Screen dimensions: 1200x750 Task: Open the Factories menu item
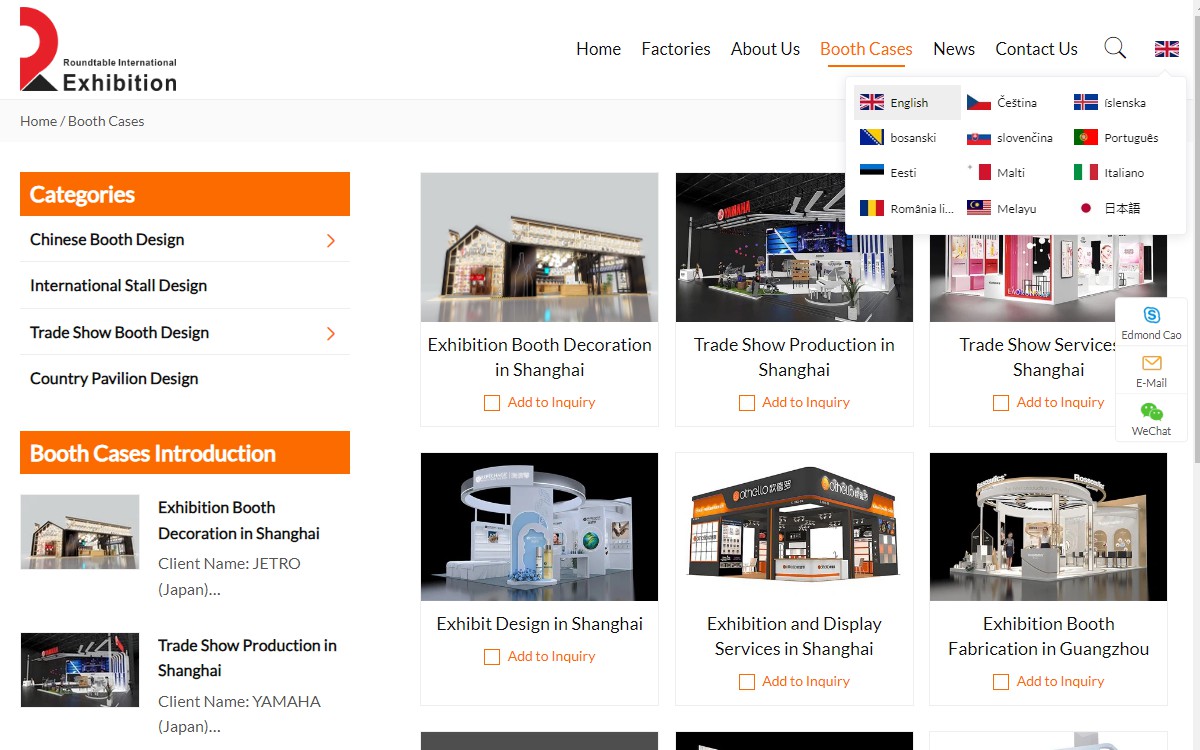[x=676, y=49]
